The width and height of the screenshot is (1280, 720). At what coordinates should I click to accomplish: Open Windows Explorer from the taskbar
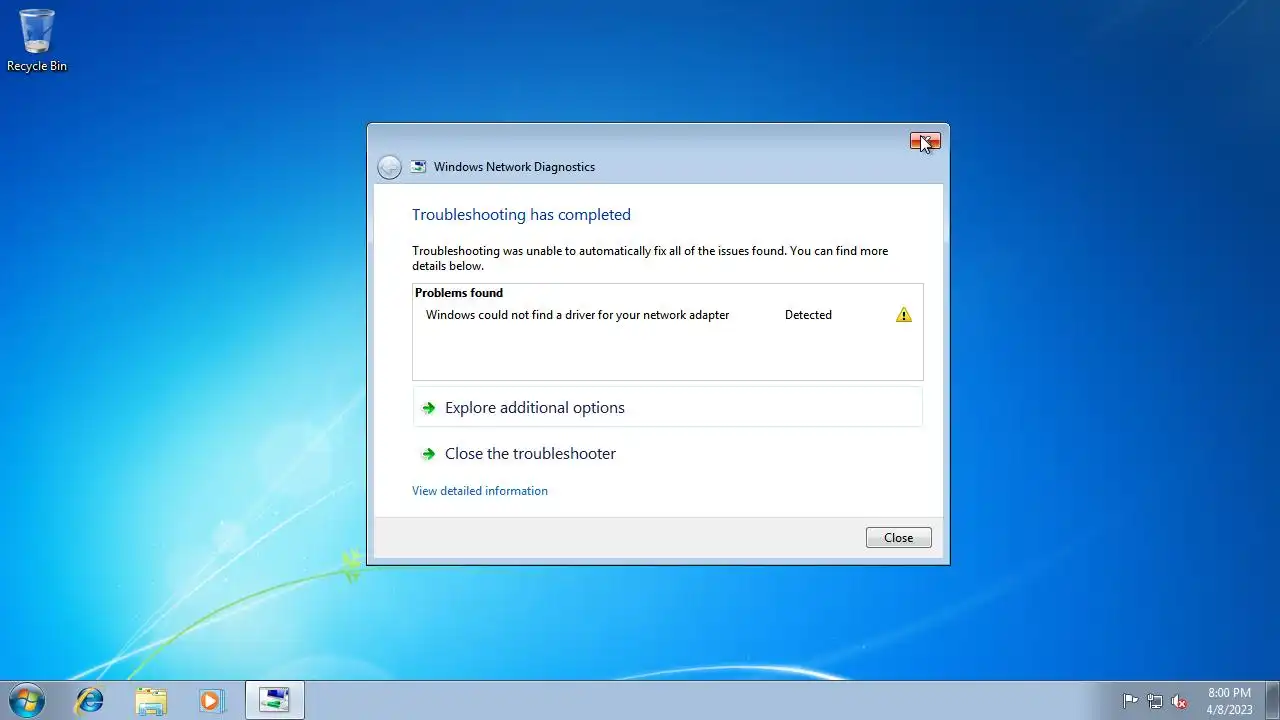151,700
